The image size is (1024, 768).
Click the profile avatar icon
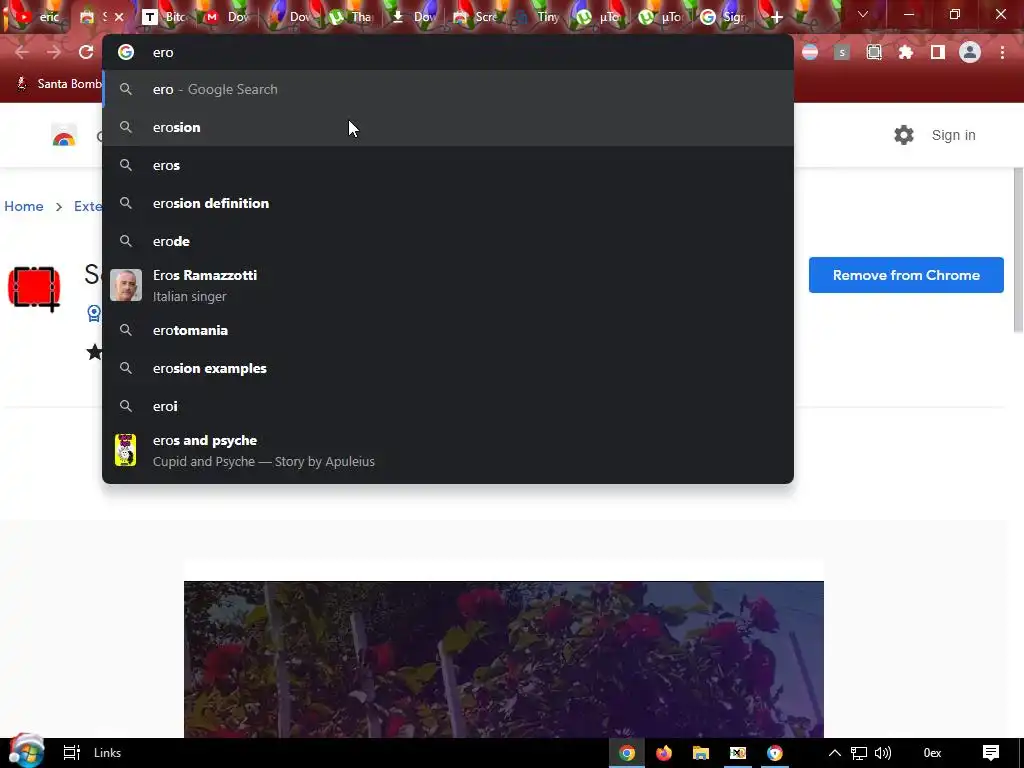pos(970,52)
